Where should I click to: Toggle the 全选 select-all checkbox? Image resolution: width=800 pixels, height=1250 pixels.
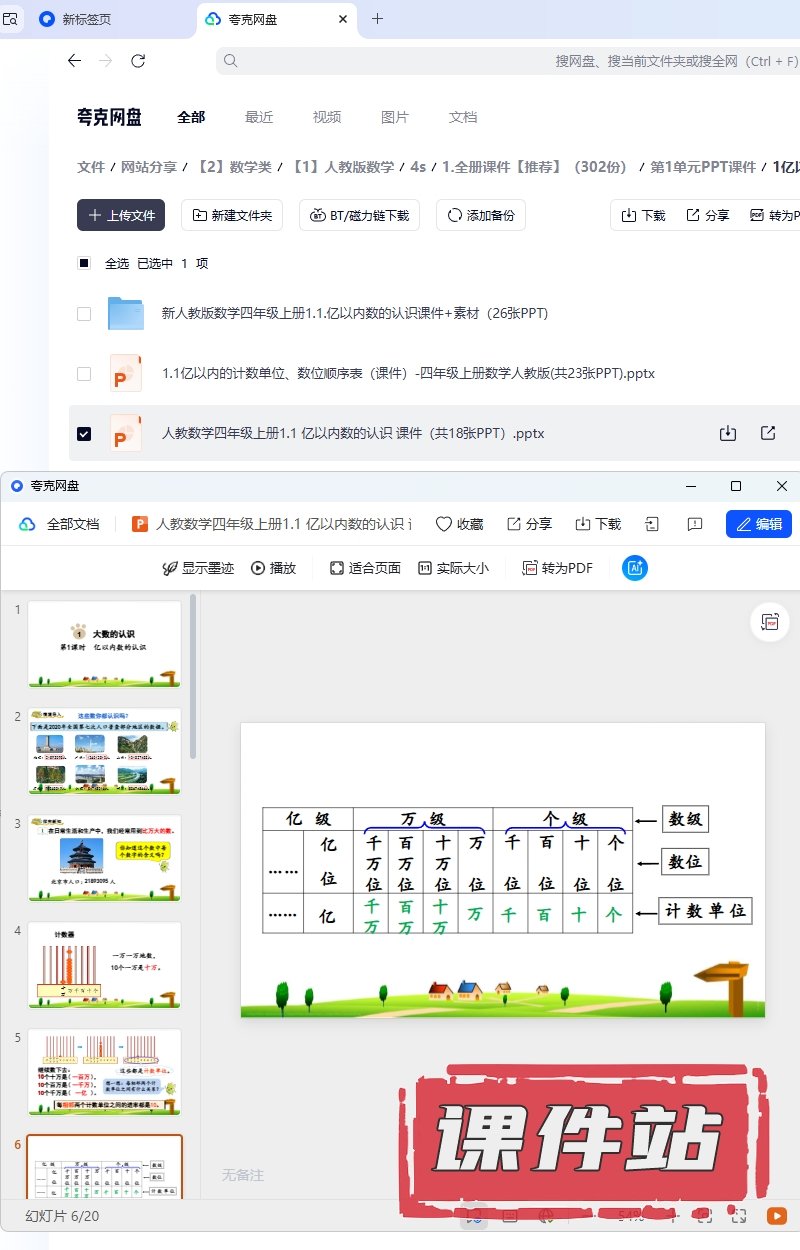coord(84,264)
